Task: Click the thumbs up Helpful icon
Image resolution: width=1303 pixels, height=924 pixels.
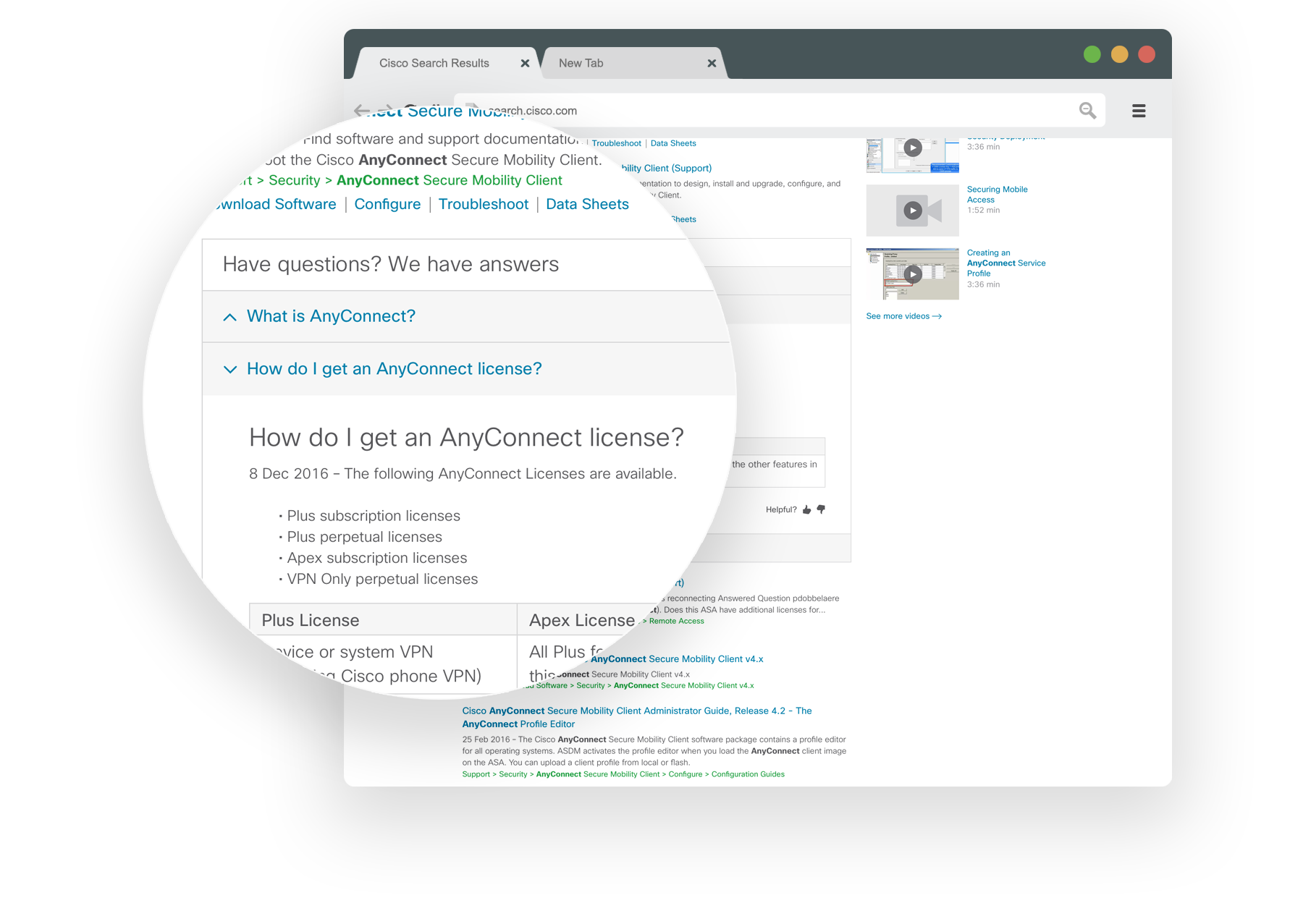Action: tap(807, 509)
